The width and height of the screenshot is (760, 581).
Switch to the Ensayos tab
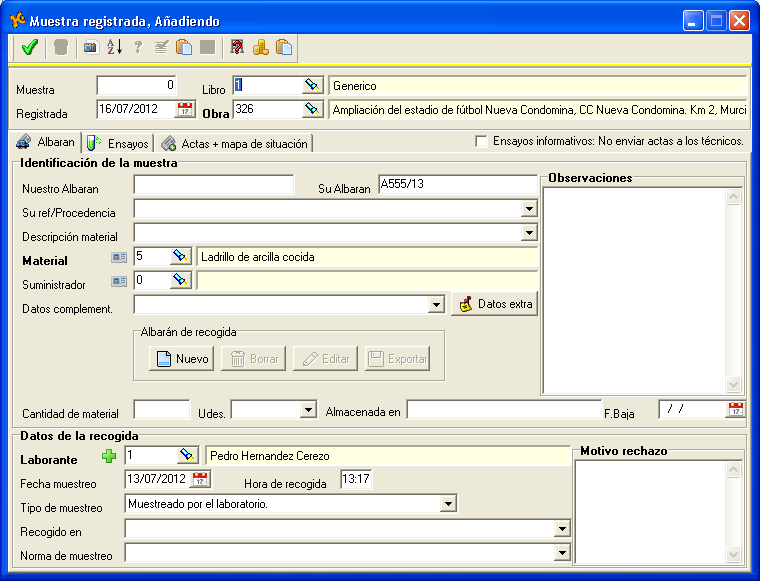[118, 144]
